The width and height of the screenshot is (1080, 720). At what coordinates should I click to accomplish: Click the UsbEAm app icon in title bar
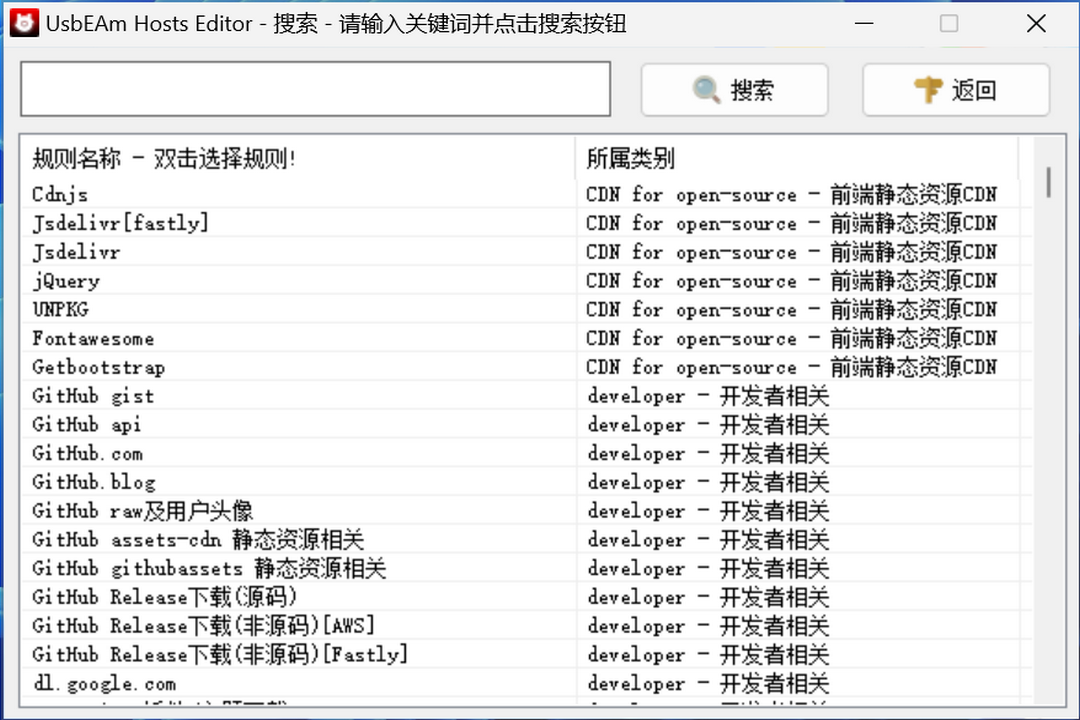pyautogui.click(x=24, y=23)
